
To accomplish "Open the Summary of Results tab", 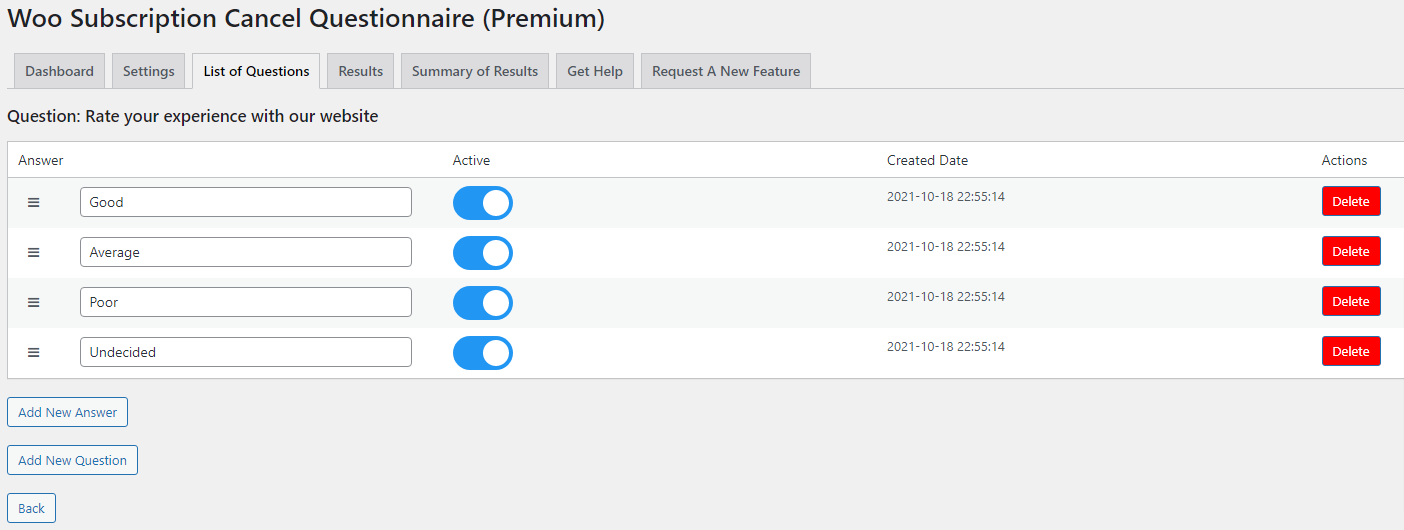I will pyautogui.click(x=475, y=71).
